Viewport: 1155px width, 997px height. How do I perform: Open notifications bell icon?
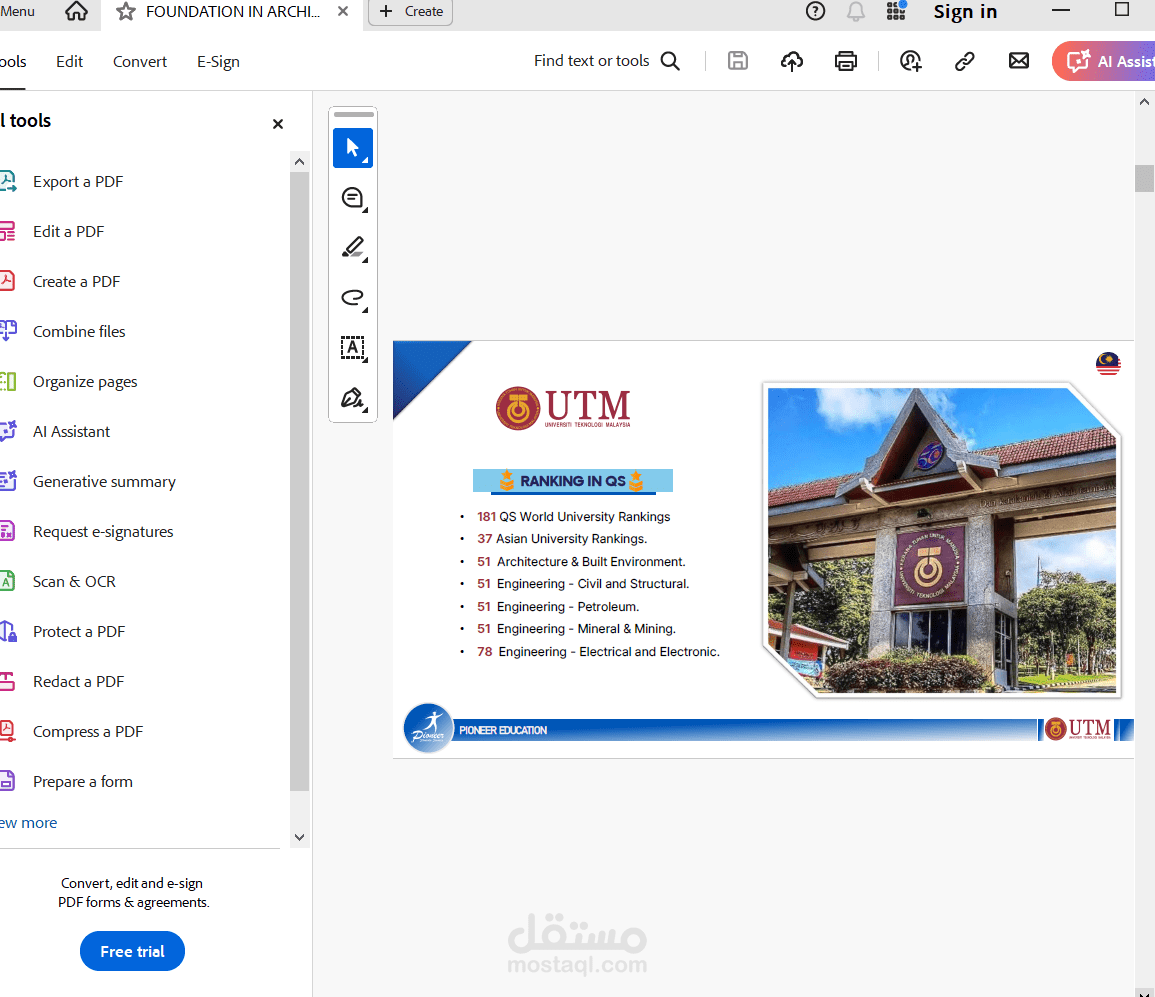[x=855, y=12]
